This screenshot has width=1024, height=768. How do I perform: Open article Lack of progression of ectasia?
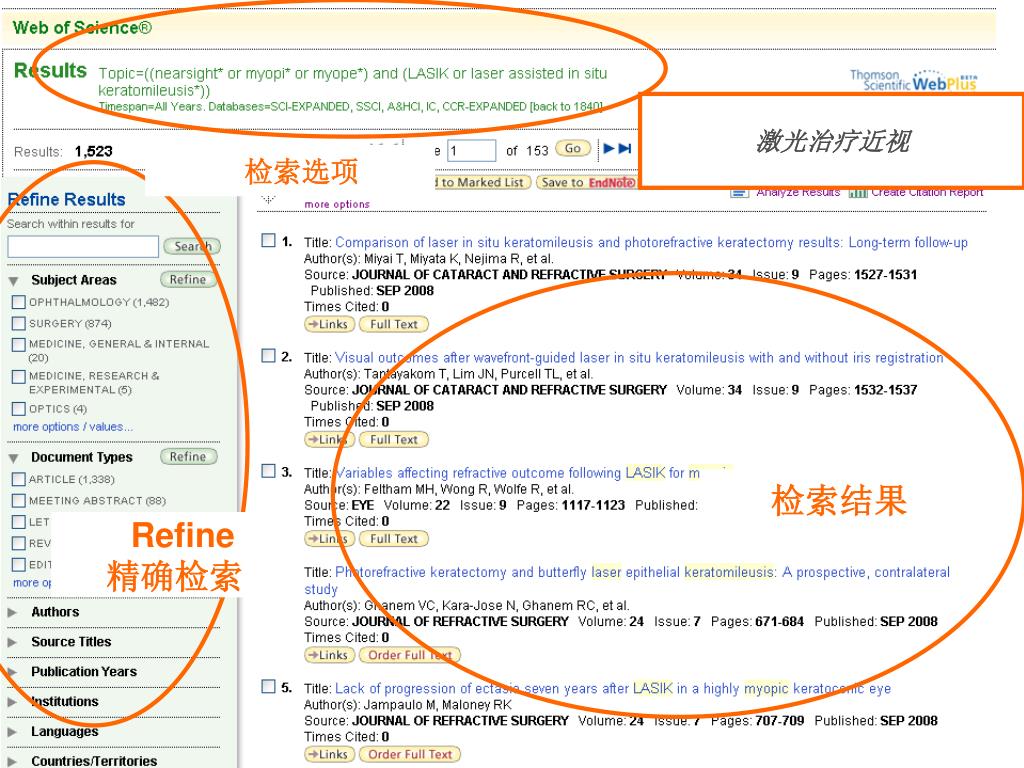[x=613, y=688]
